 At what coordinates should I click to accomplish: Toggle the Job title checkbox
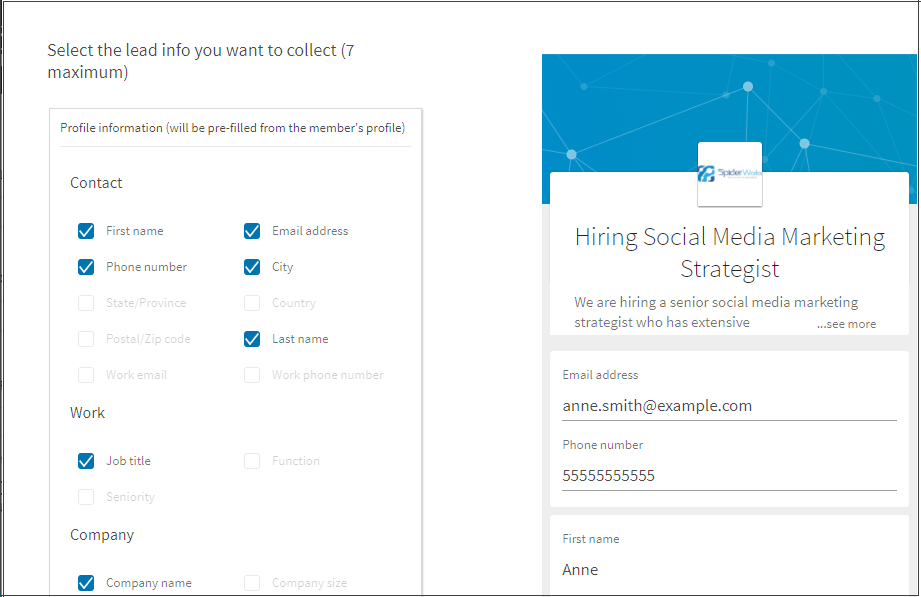click(86, 461)
